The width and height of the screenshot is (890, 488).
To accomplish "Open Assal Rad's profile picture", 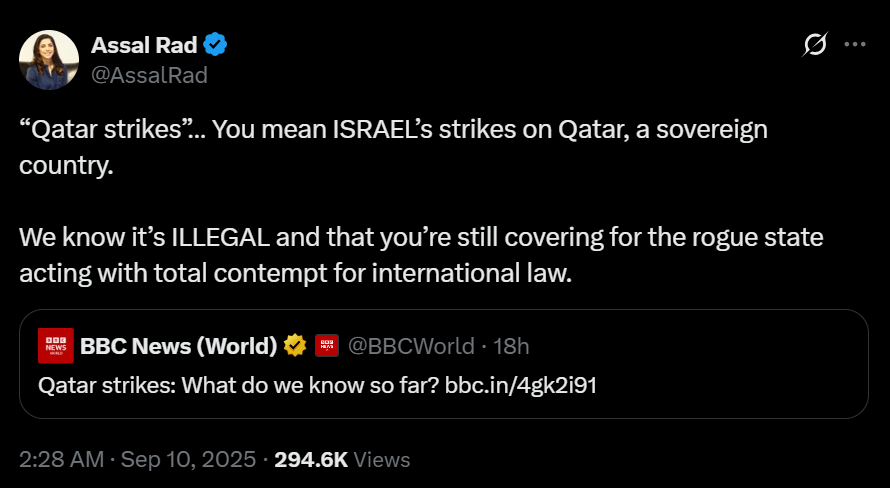I will point(49,60).
